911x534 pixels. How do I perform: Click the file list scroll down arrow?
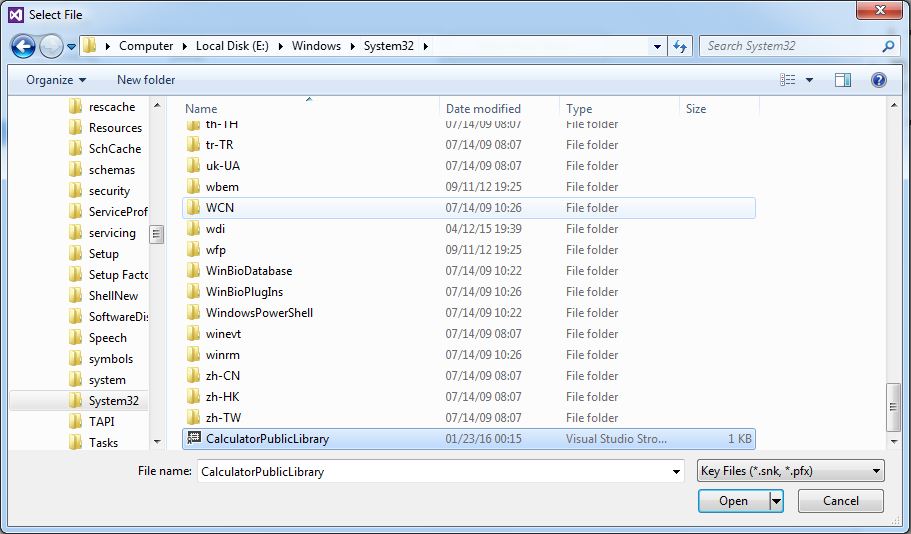894,442
